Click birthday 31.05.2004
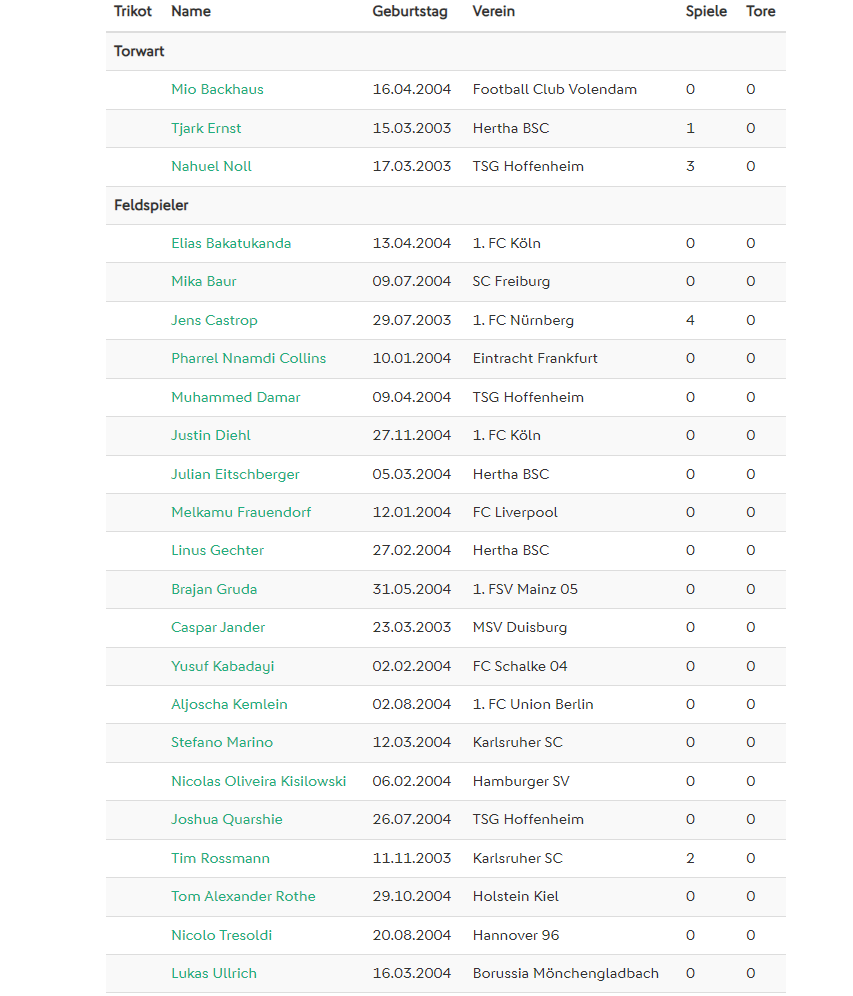The width and height of the screenshot is (853, 996). pyautogui.click(x=412, y=589)
